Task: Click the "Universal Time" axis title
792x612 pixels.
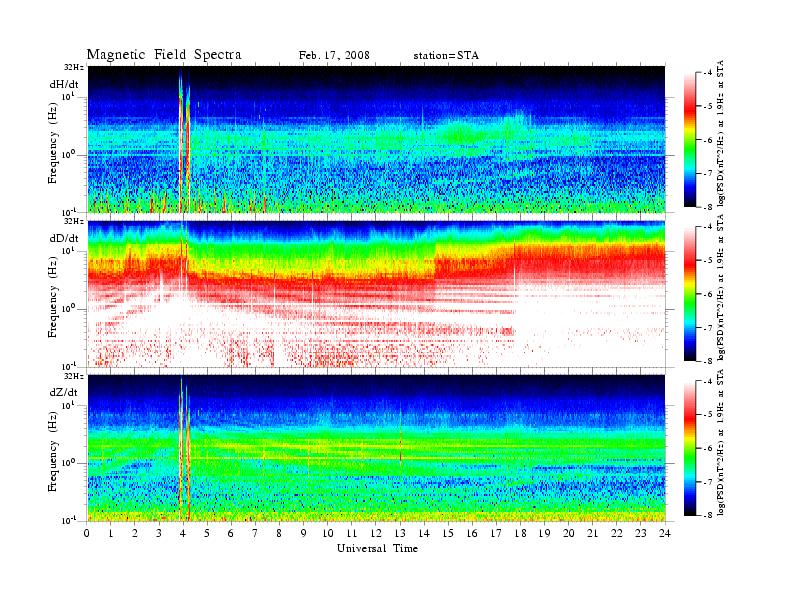Action: pos(377,548)
